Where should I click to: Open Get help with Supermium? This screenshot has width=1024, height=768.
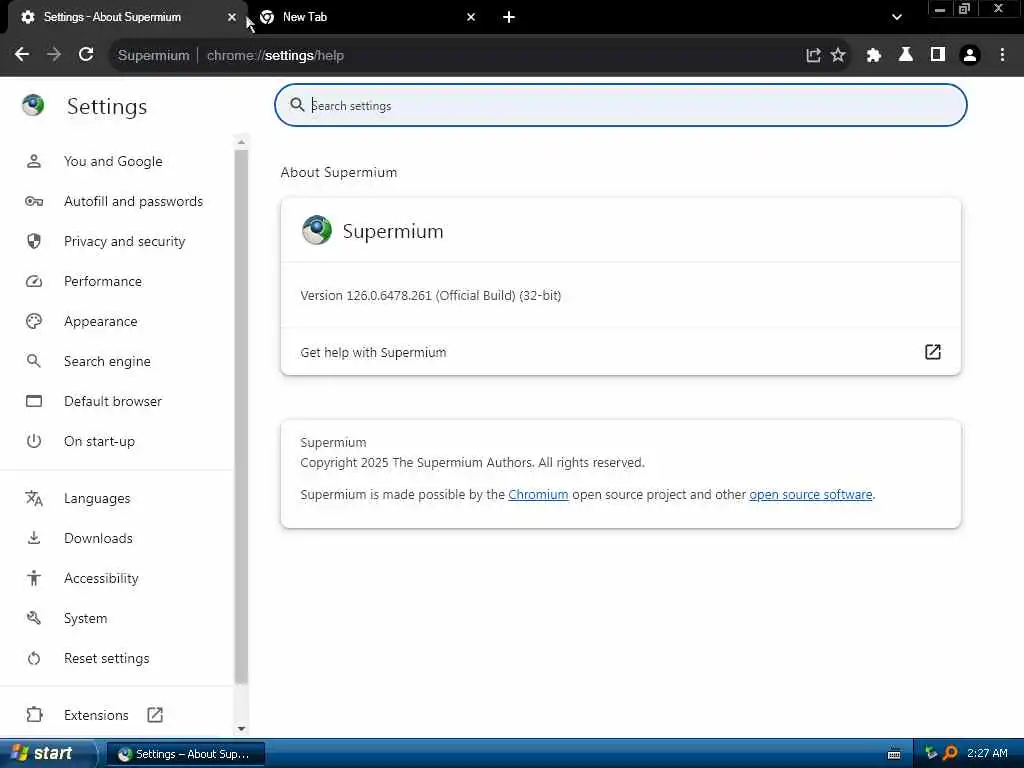point(620,352)
